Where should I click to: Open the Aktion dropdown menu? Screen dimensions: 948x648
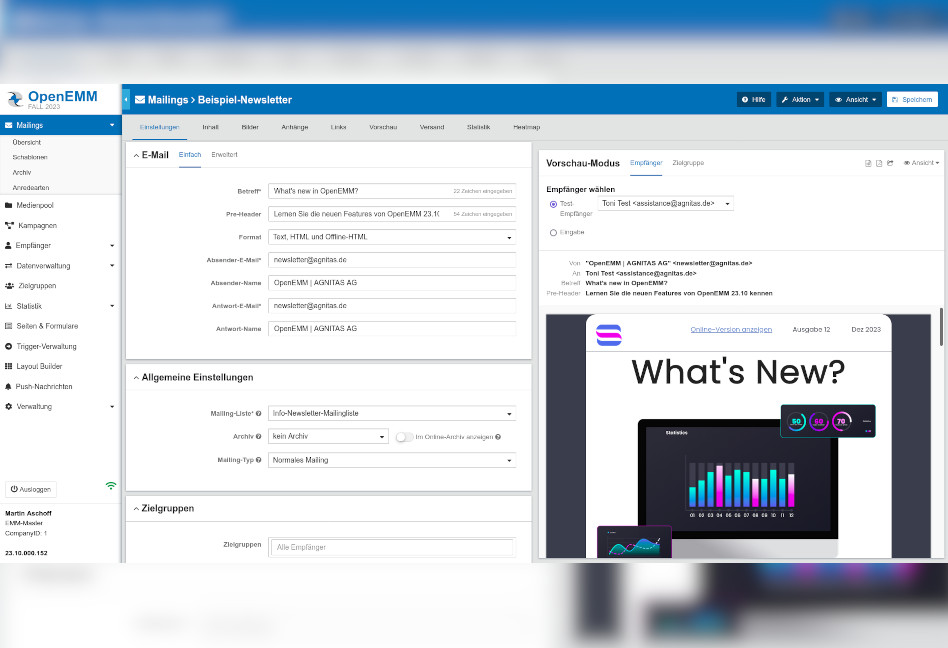coord(800,100)
